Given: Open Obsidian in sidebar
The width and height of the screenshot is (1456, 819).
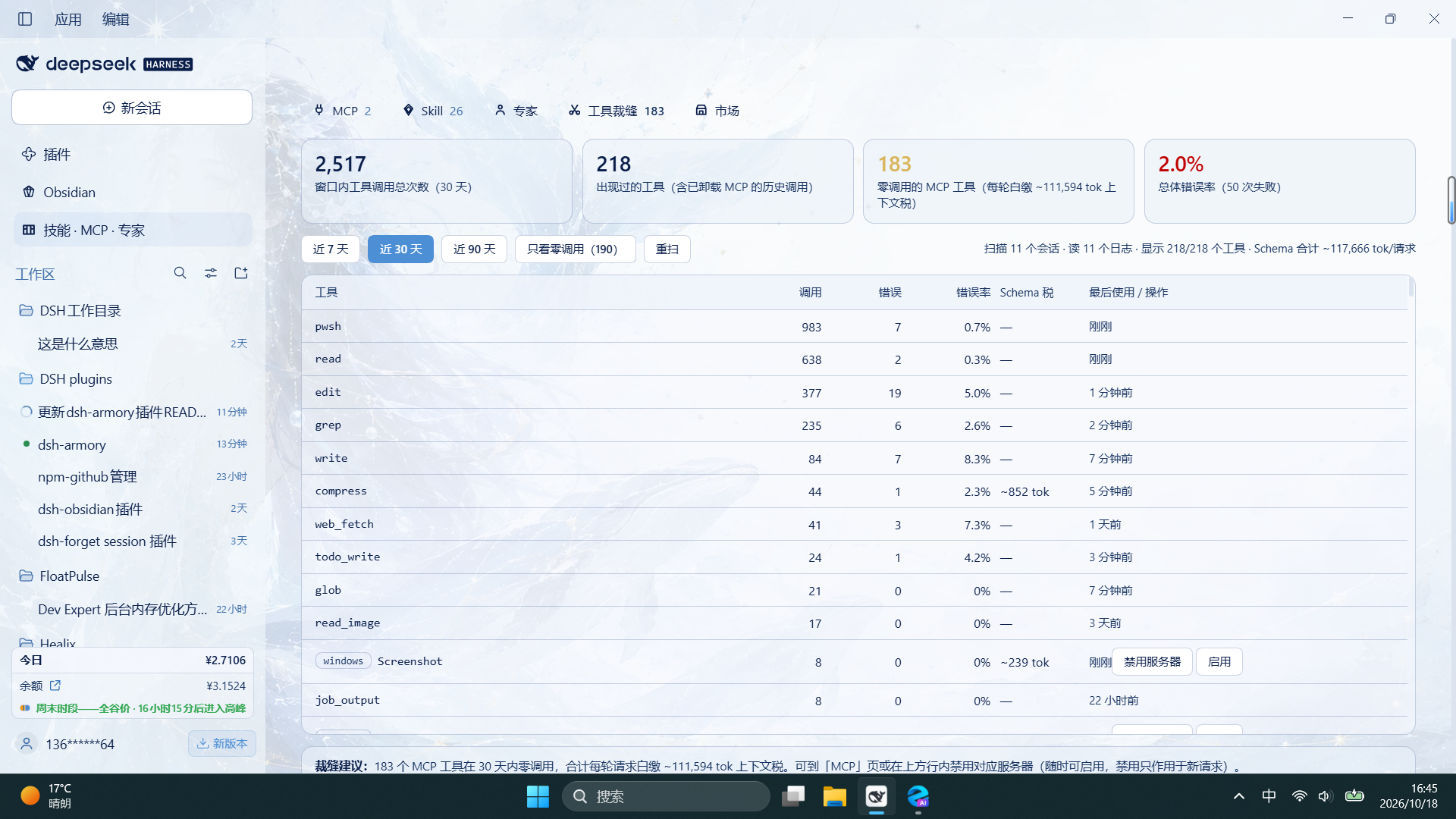Looking at the screenshot, I should click(x=132, y=192).
